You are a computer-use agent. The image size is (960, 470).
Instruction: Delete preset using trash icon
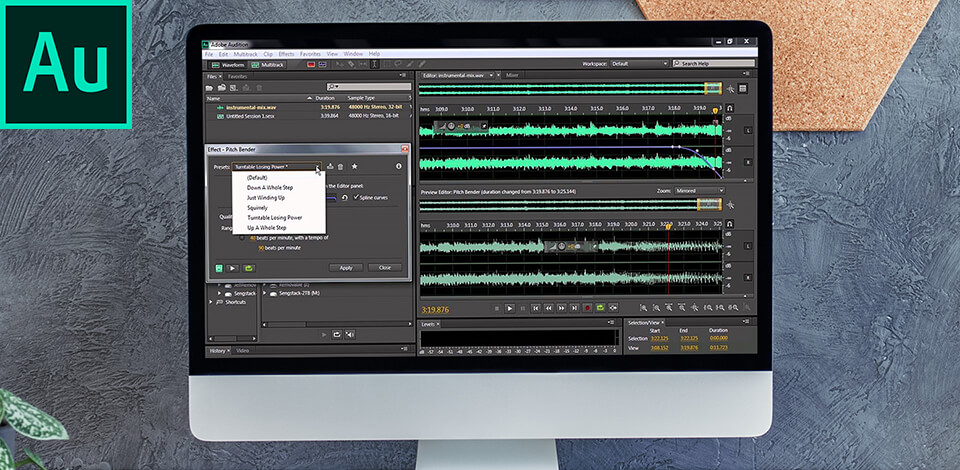[x=341, y=166]
